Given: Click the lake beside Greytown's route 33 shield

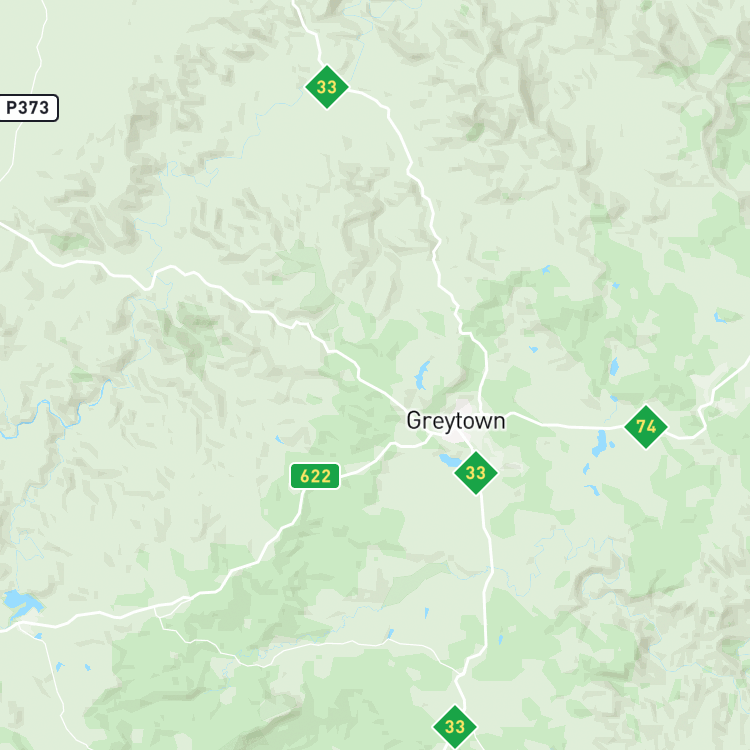Looking at the screenshot, I should pyautogui.click(x=449, y=460).
